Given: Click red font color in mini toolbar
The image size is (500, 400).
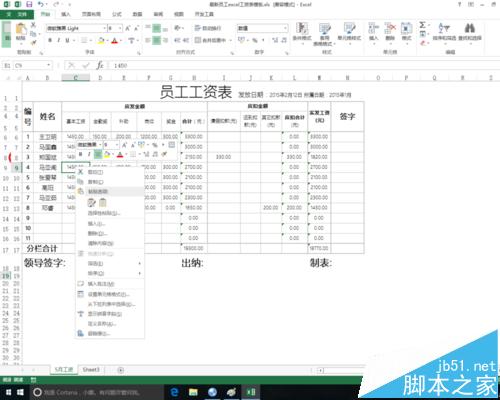Looking at the screenshot, I should tap(120, 154).
